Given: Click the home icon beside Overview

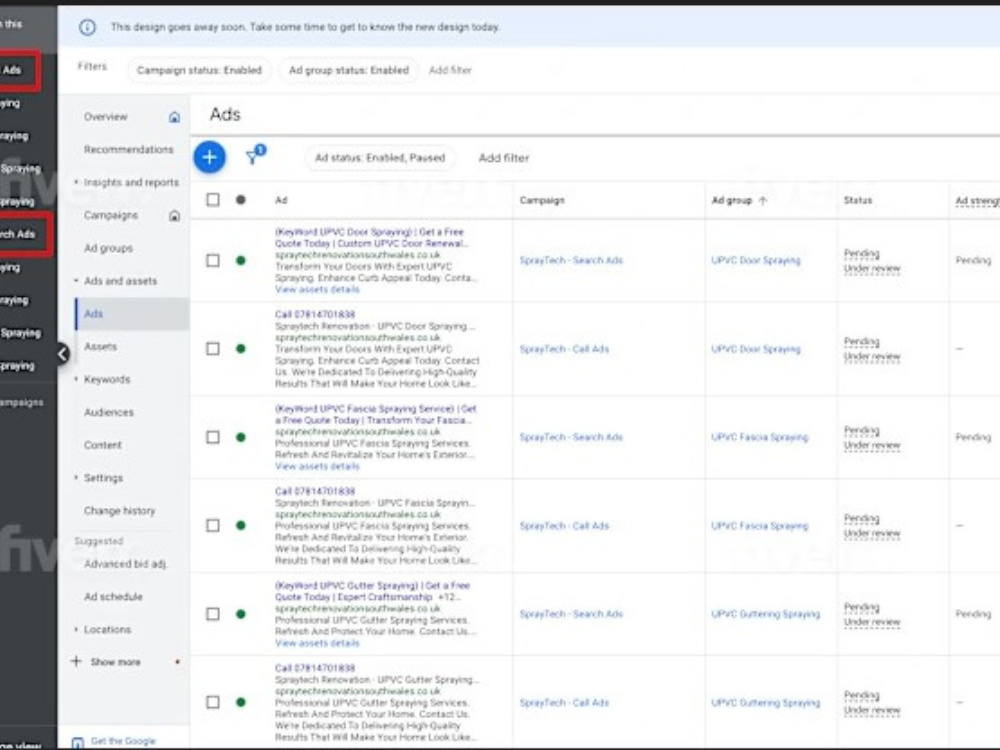Looking at the screenshot, I should pos(174,117).
